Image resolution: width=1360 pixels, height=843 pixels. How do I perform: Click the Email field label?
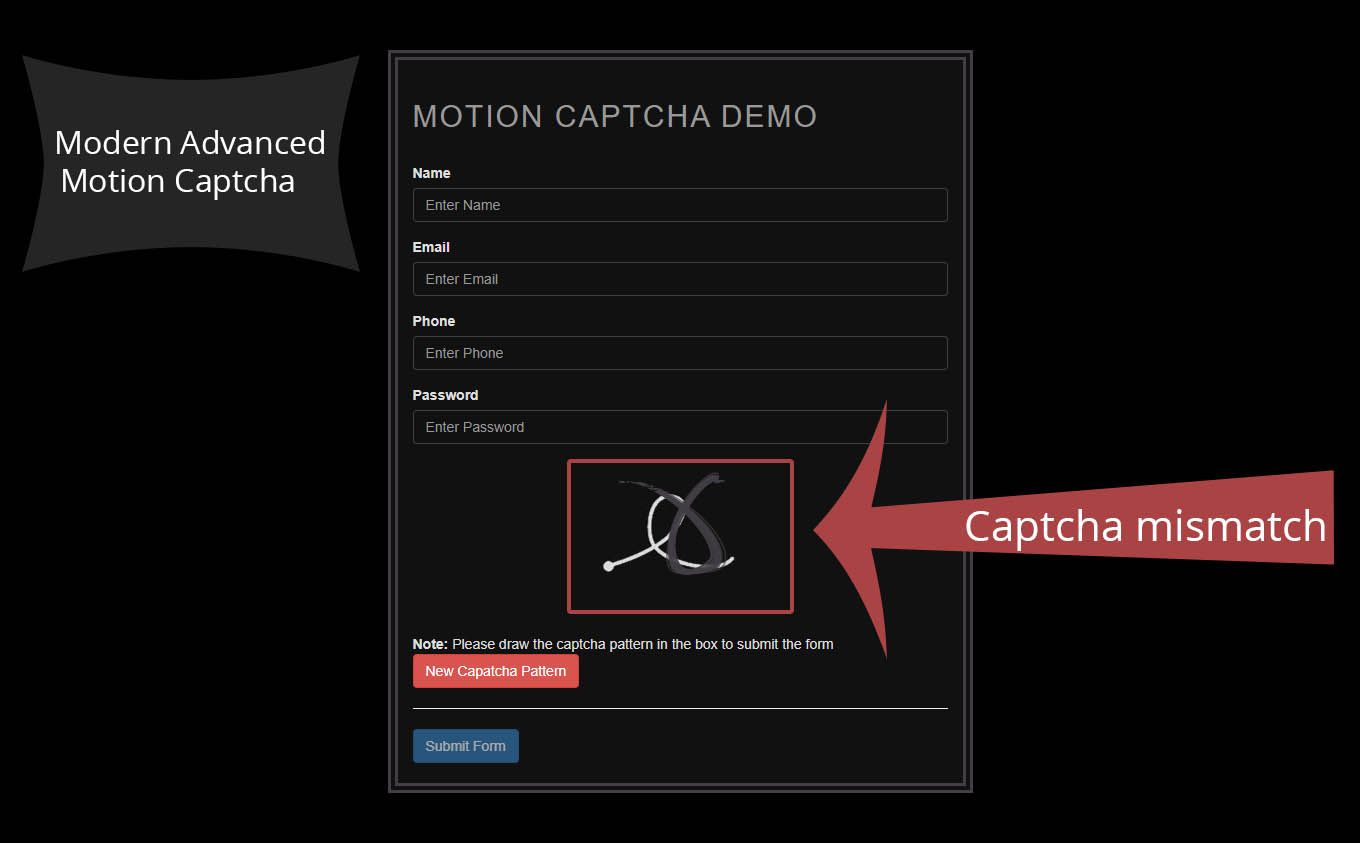(x=431, y=247)
